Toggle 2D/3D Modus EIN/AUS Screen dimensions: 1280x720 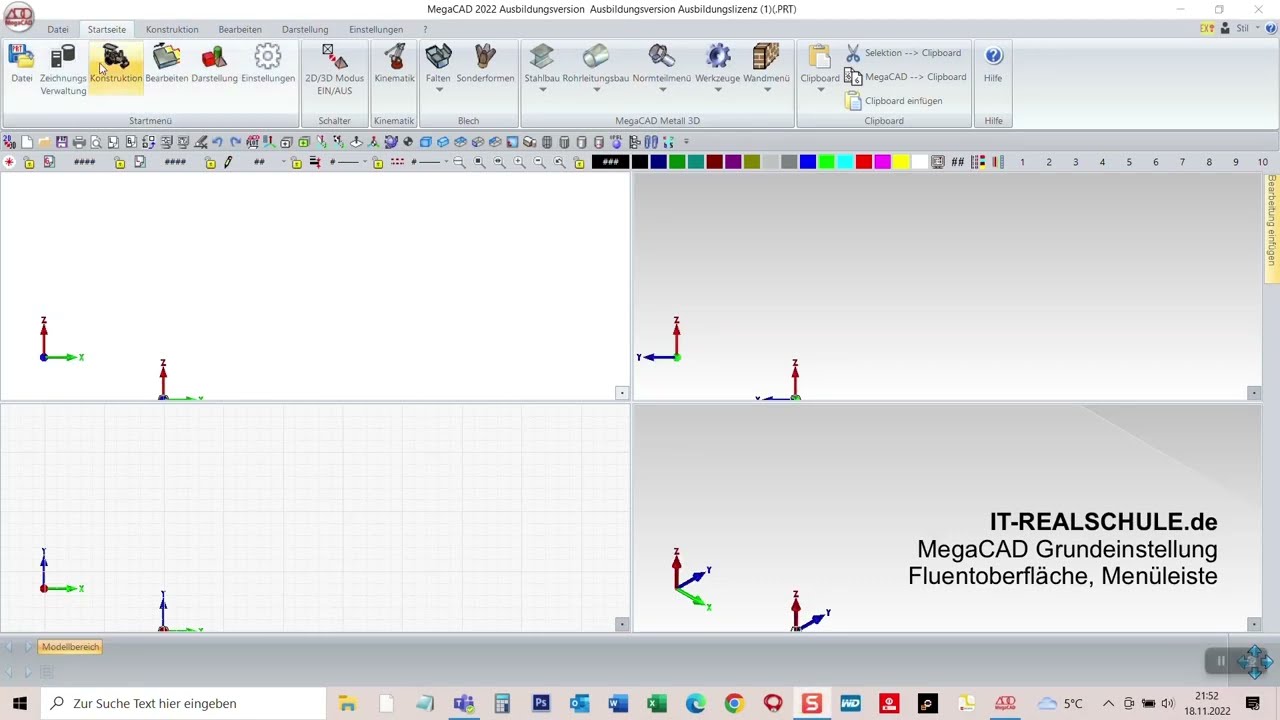(x=334, y=70)
